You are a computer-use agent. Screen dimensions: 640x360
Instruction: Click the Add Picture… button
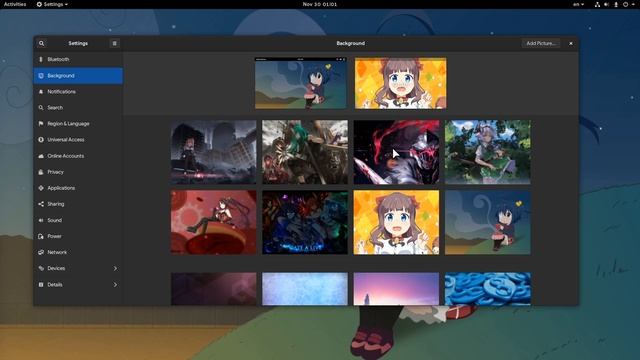tap(541, 43)
